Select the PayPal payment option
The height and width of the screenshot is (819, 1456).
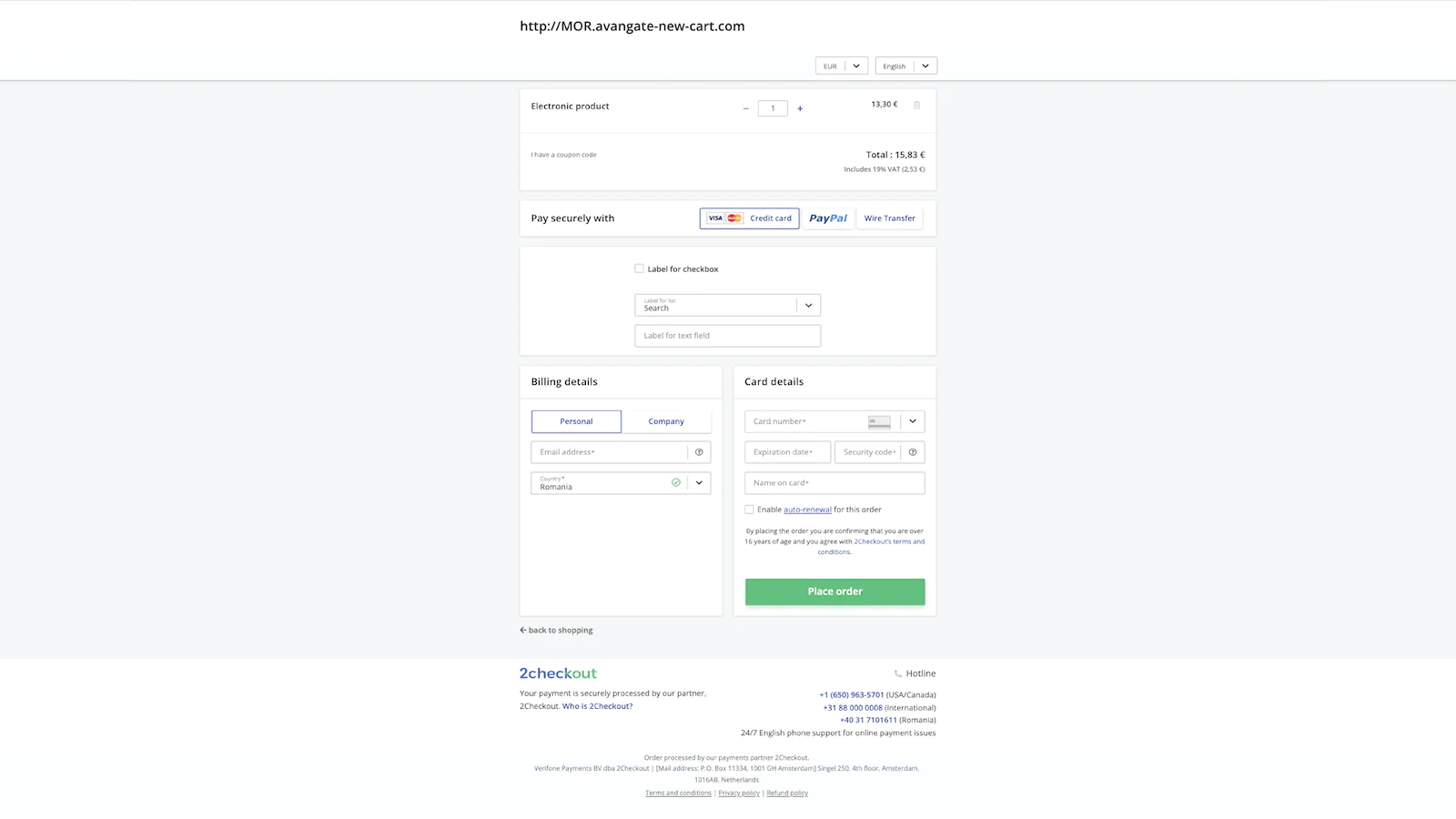(x=827, y=218)
